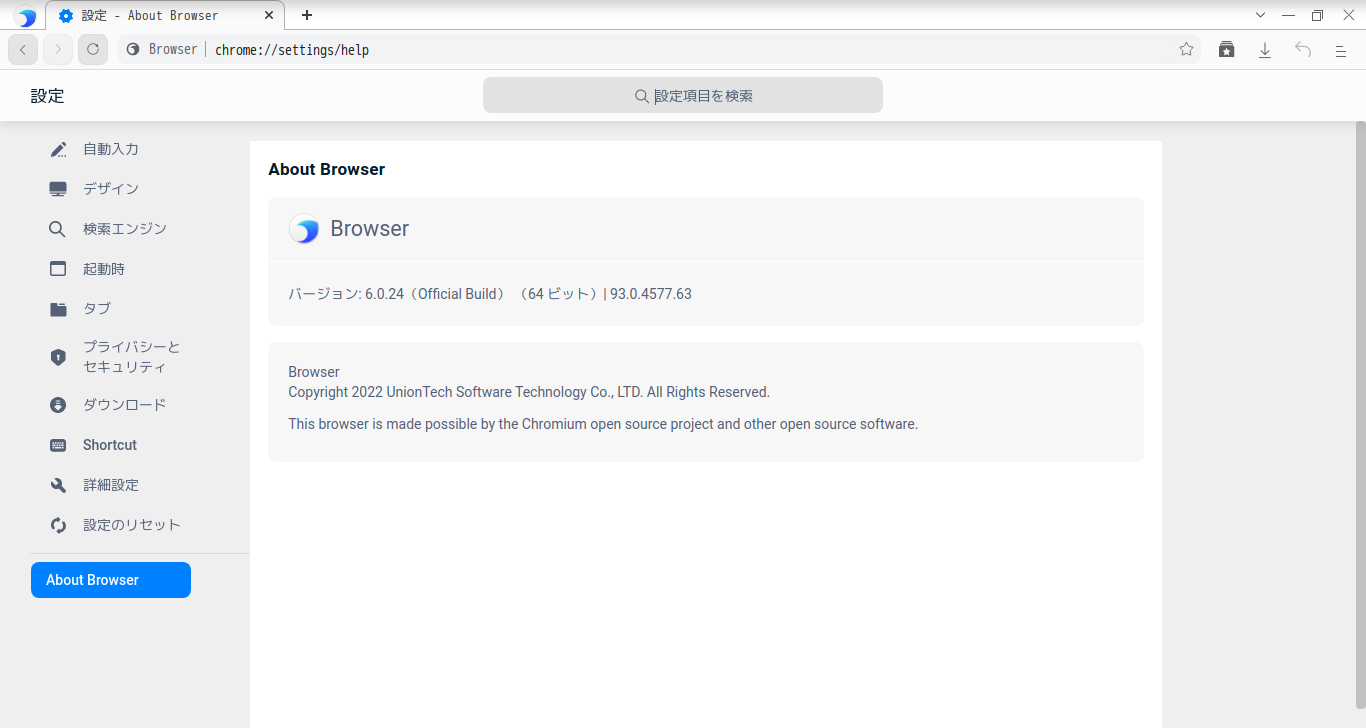Select About Browser in sidebar
Screen dimensions: 1366x728
(111, 580)
